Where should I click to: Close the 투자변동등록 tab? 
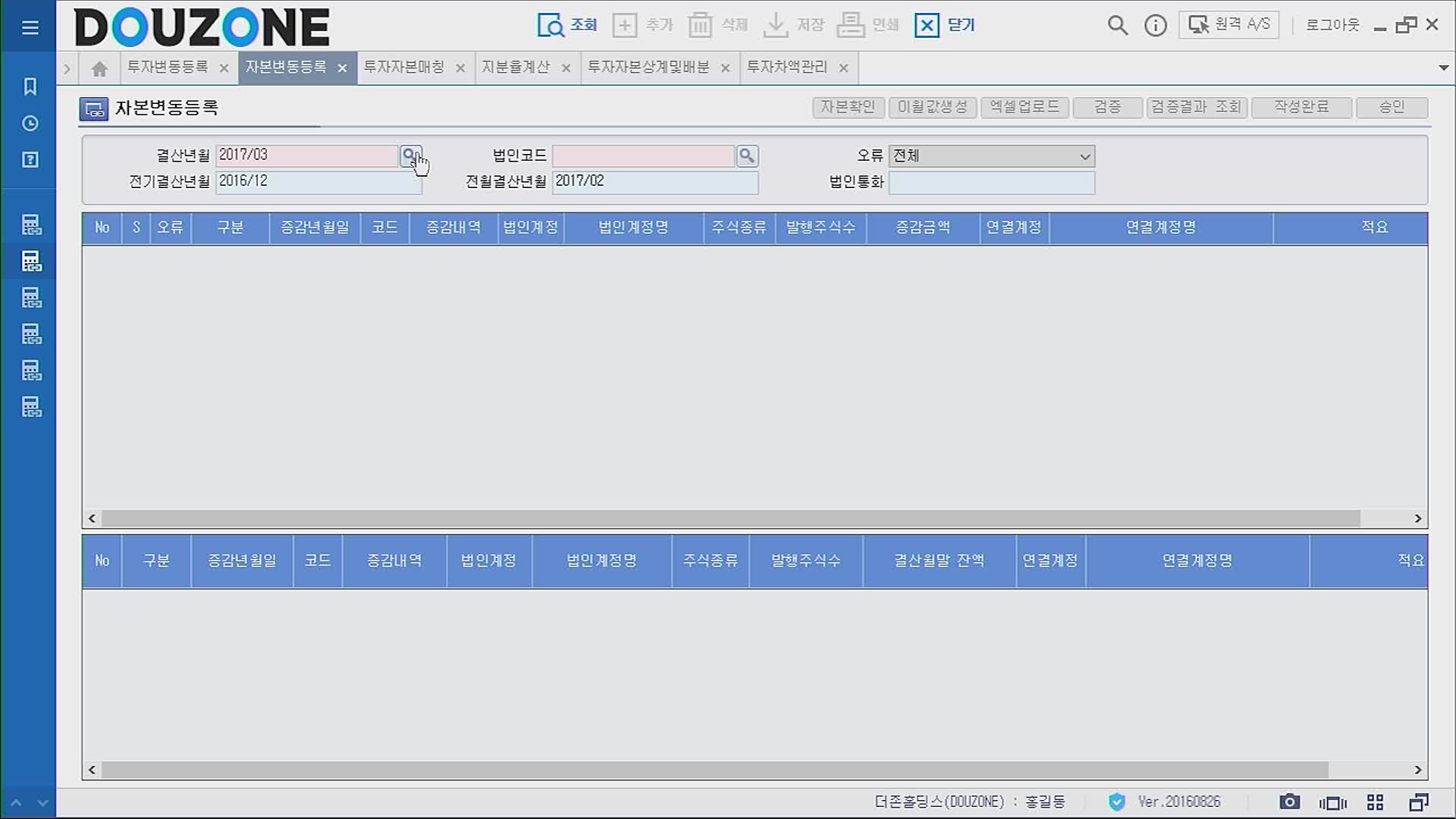point(224,68)
